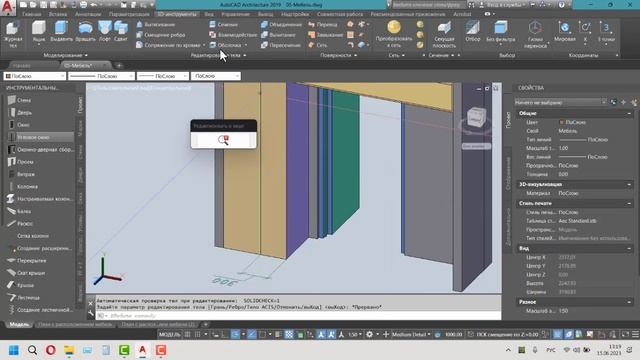Image resolution: width=640 pixels, height=360 pixels.
Task: Open the Главная ribbon tab
Action: click(31, 14)
